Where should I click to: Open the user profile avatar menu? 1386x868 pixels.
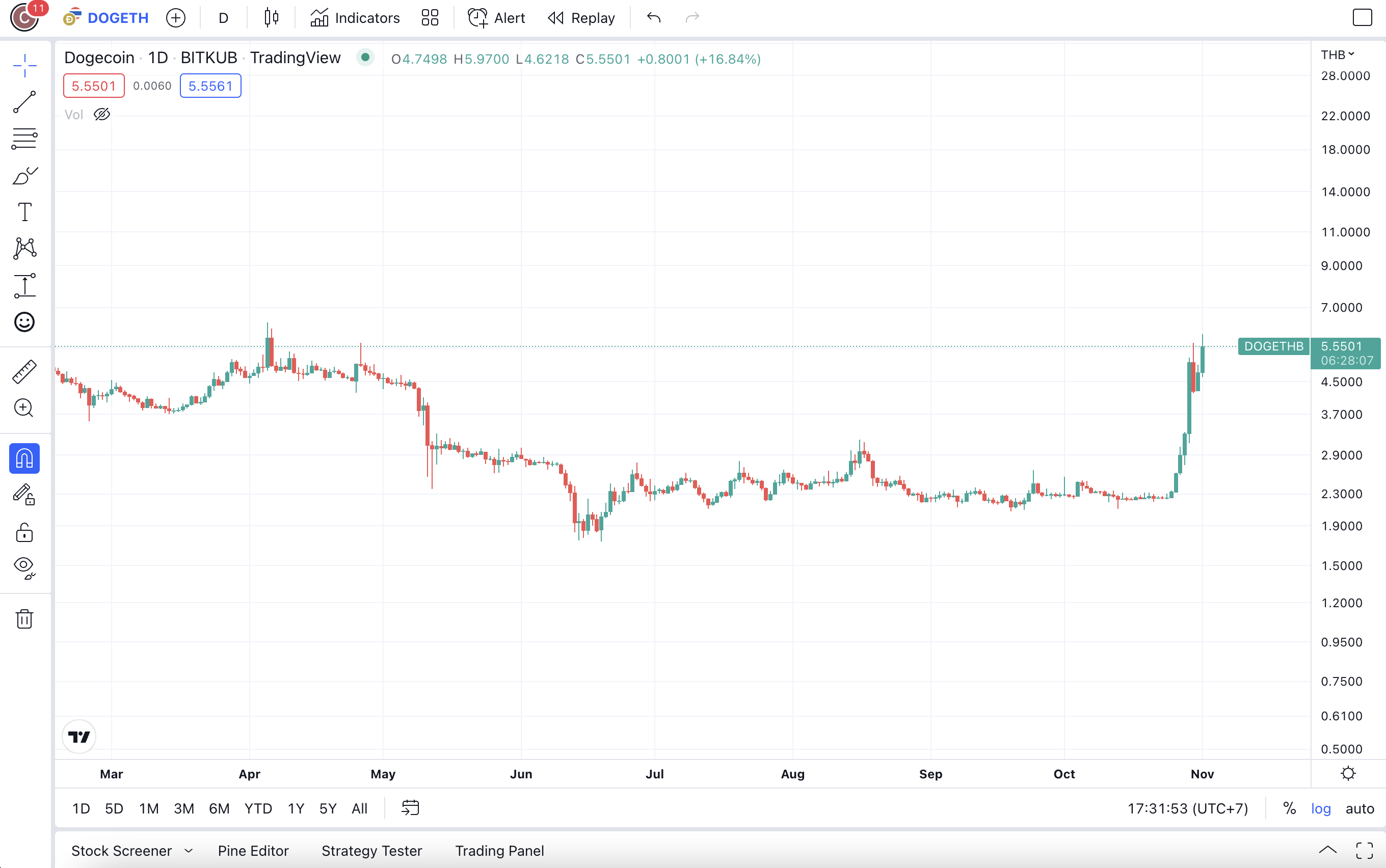pos(24,17)
